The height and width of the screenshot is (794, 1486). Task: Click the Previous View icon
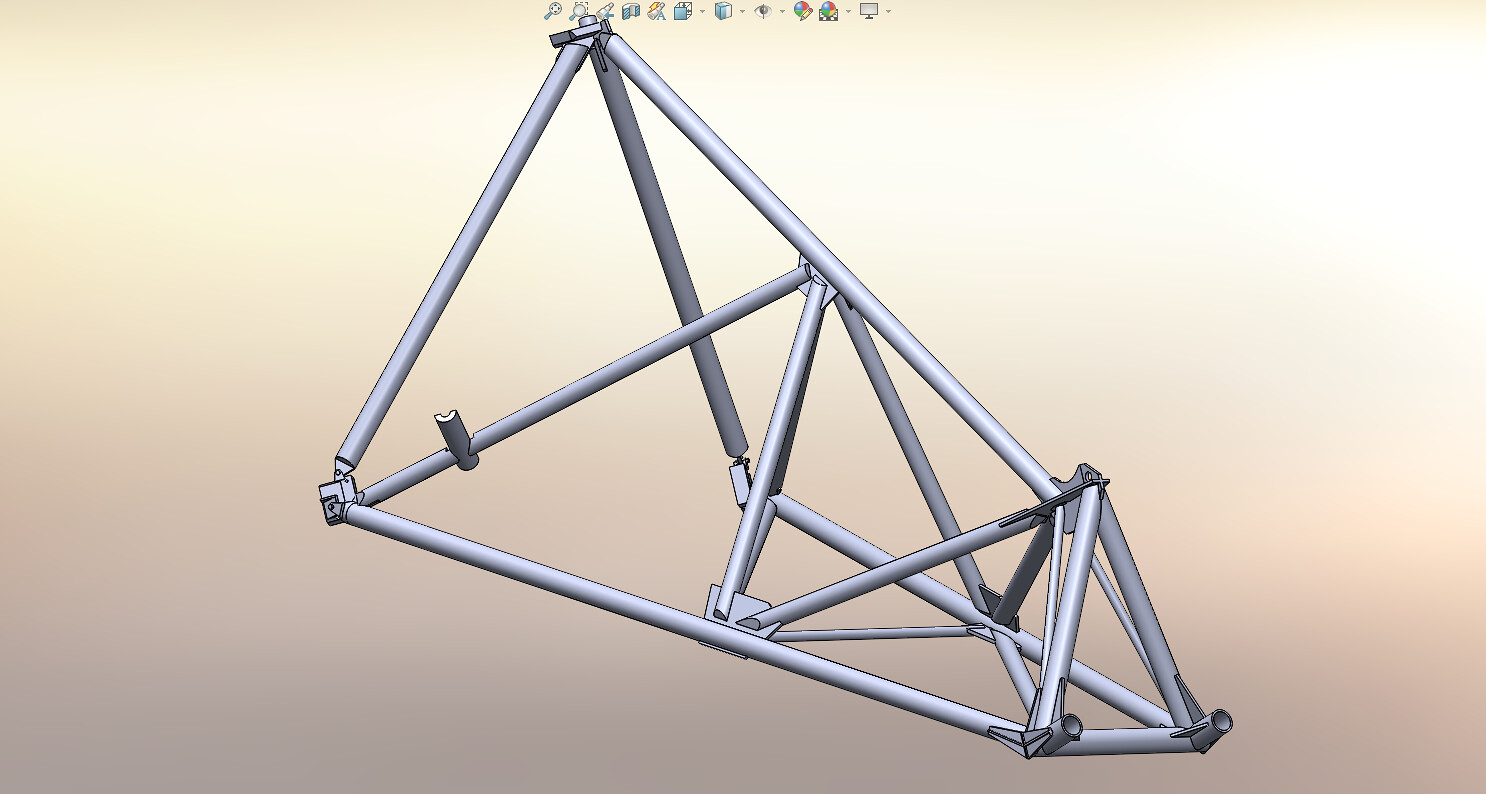[x=605, y=11]
